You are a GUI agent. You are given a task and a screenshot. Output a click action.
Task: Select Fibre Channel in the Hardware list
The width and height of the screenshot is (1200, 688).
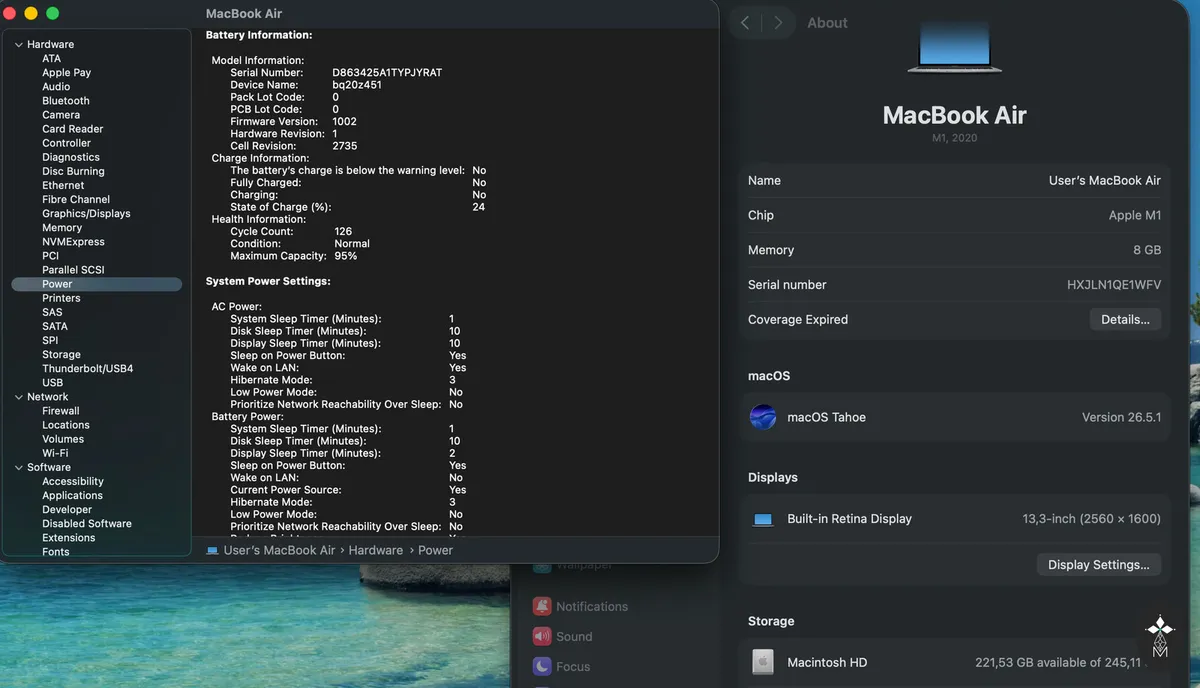coord(76,199)
